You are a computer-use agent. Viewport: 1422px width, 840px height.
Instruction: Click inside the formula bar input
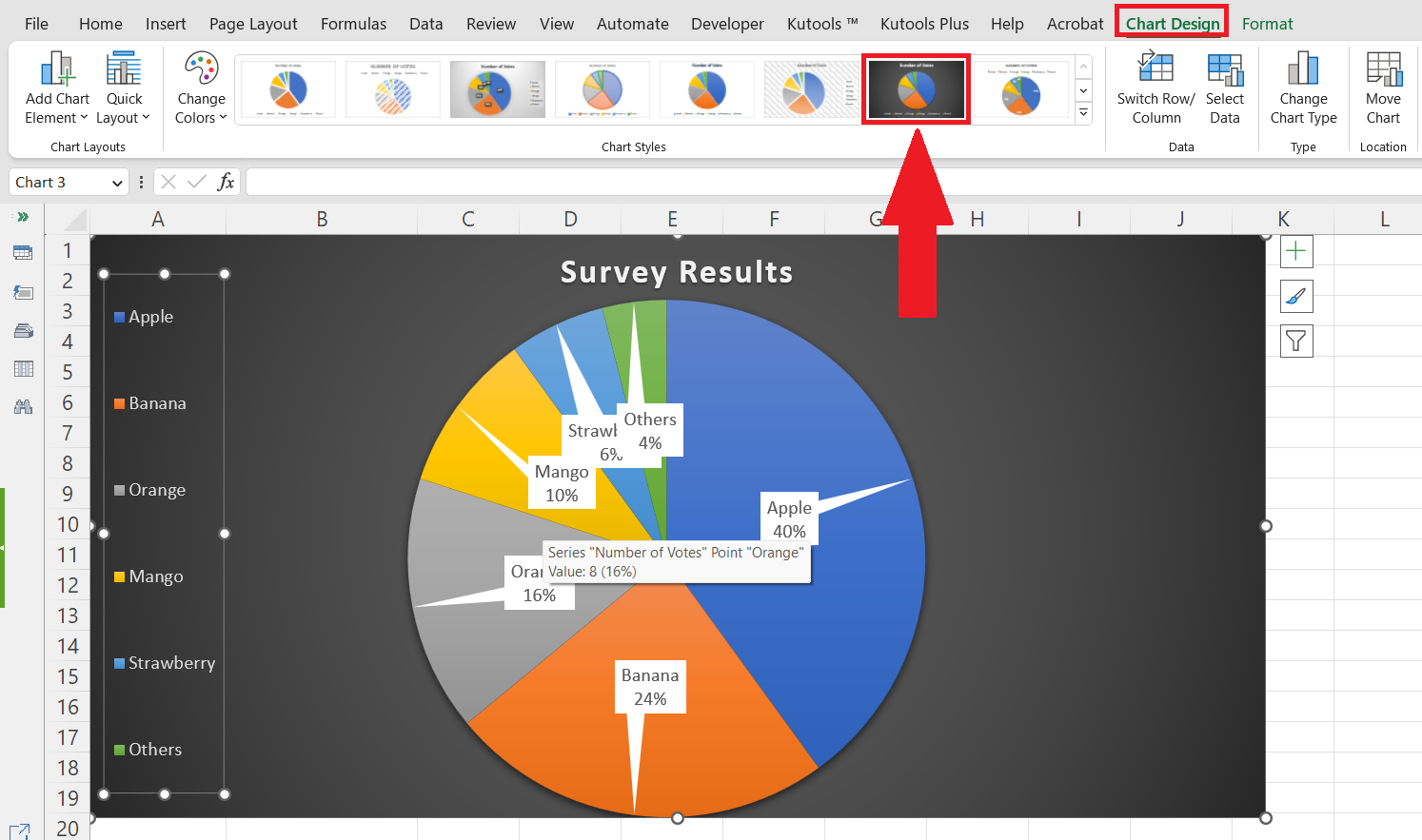(x=833, y=182)
